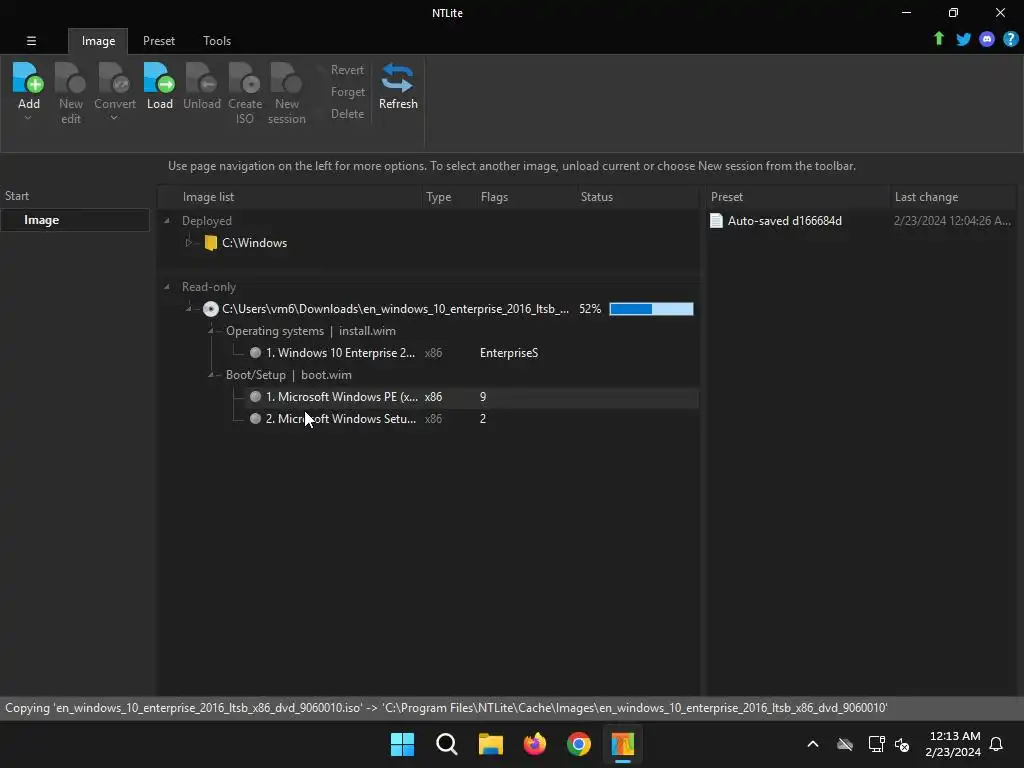Select Microsoft Windows Setup status dot
1024x768 pixels.
point(255,419)
